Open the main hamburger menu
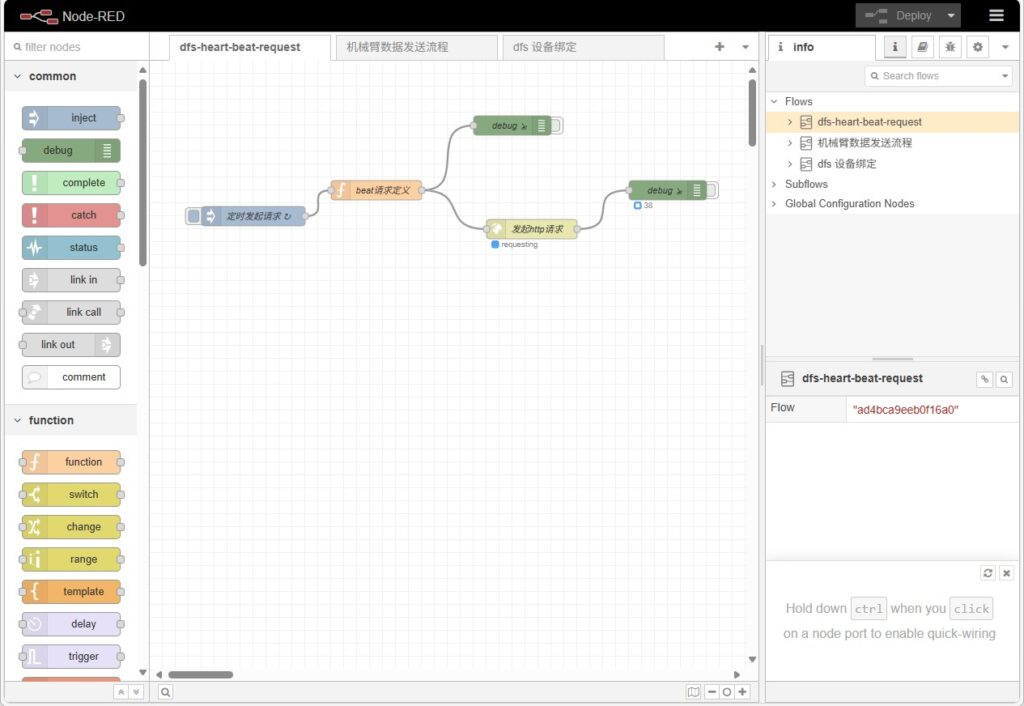 coord(996,15)
